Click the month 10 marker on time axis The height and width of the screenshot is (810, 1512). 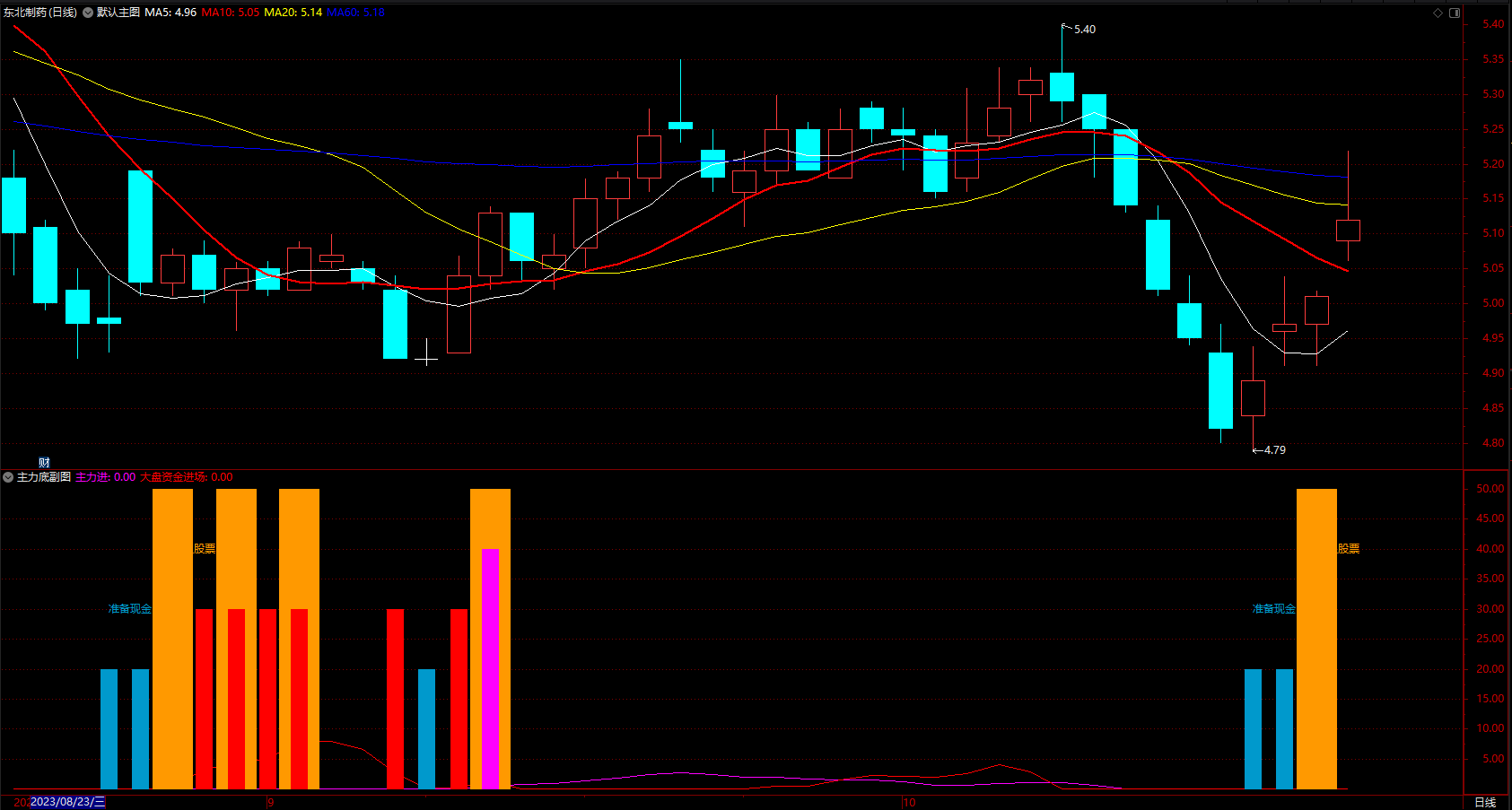tap(910, 803)
